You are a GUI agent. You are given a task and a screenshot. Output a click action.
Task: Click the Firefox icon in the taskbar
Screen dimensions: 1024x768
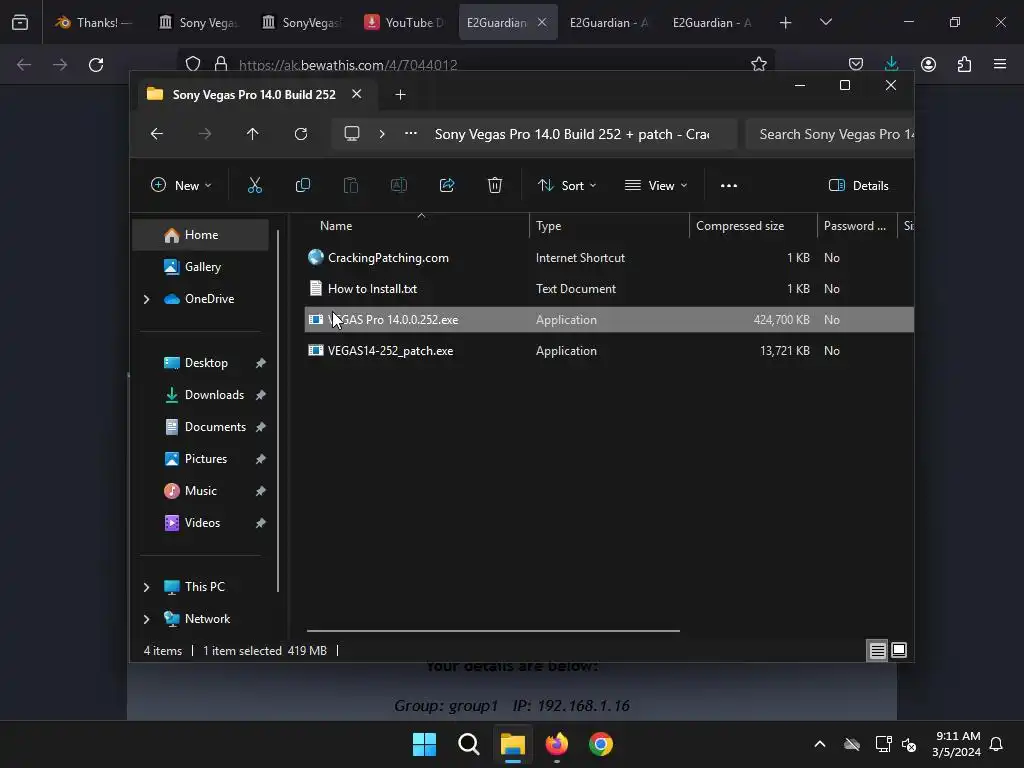(556, 744)
